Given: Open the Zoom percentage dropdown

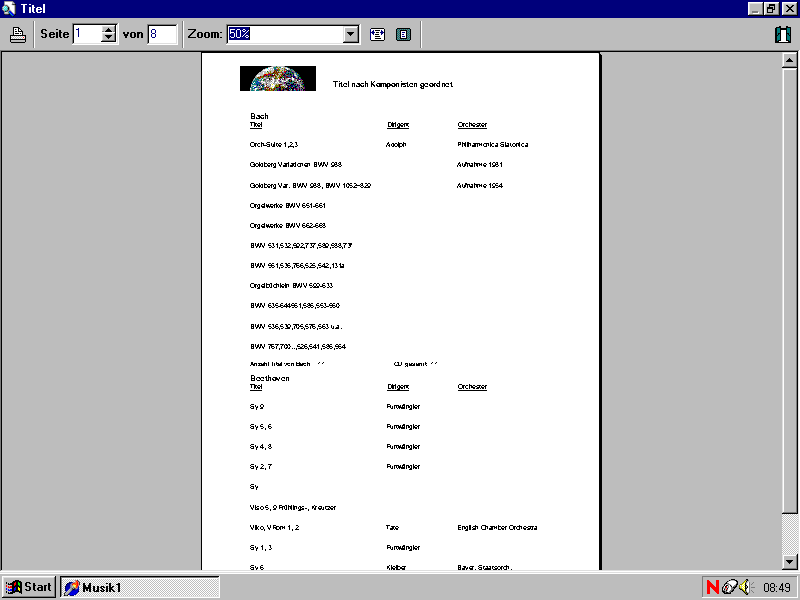Looking at the screenshot, I should [x=350, y=34].
